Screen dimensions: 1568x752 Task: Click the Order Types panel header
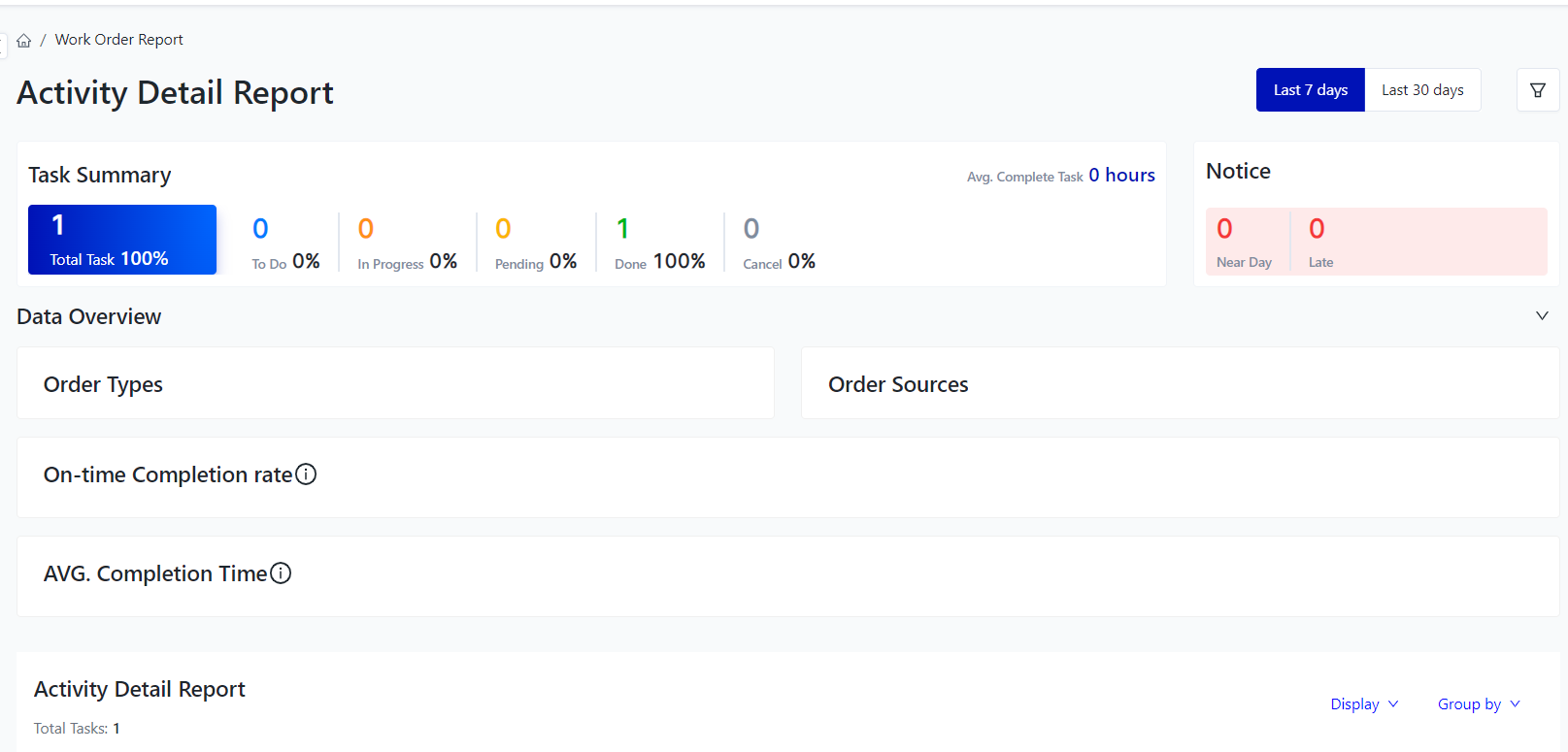click(x=103, y=384)
